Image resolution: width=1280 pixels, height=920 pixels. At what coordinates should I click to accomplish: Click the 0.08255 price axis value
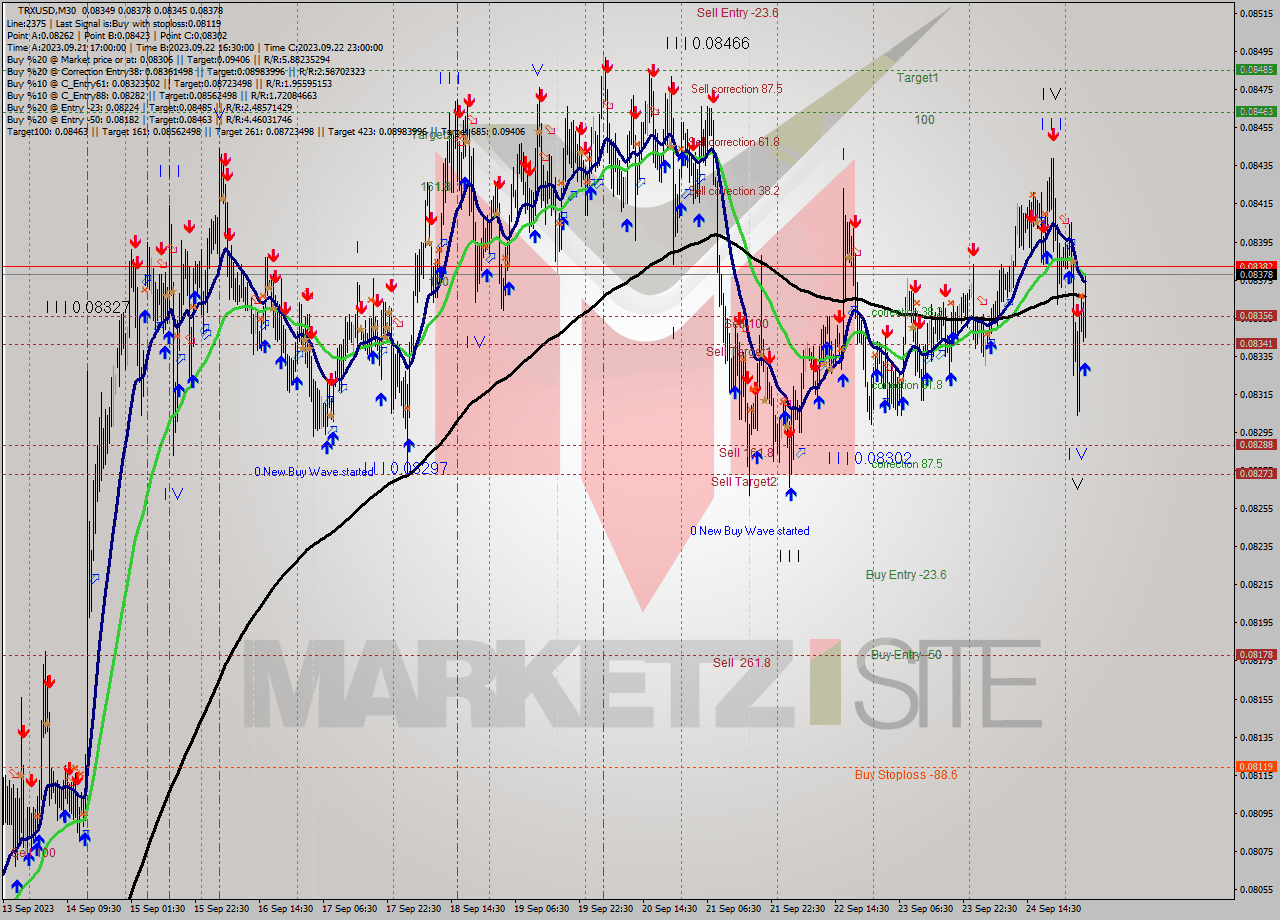pyautogui.click(x=1255, y=508)
